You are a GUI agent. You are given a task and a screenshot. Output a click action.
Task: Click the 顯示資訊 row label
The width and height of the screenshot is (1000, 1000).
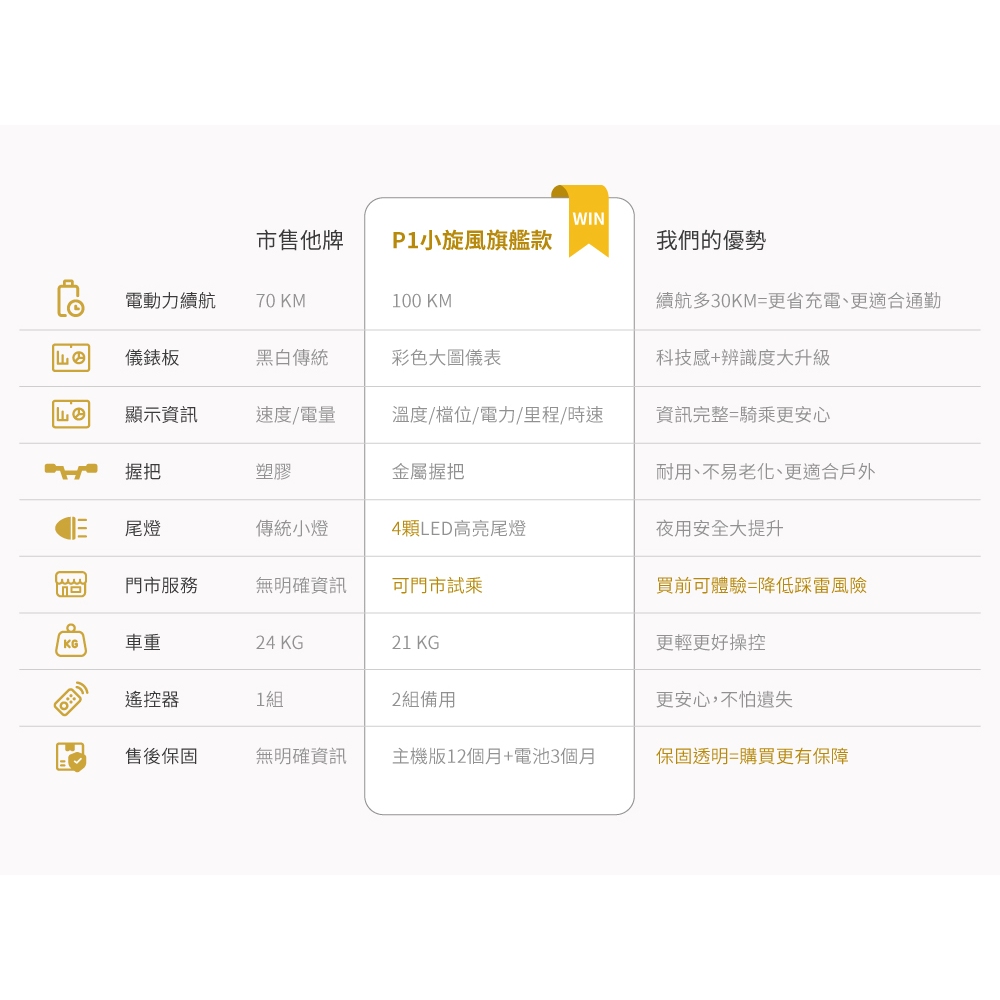pyautogui.click(x=161, y=415)
